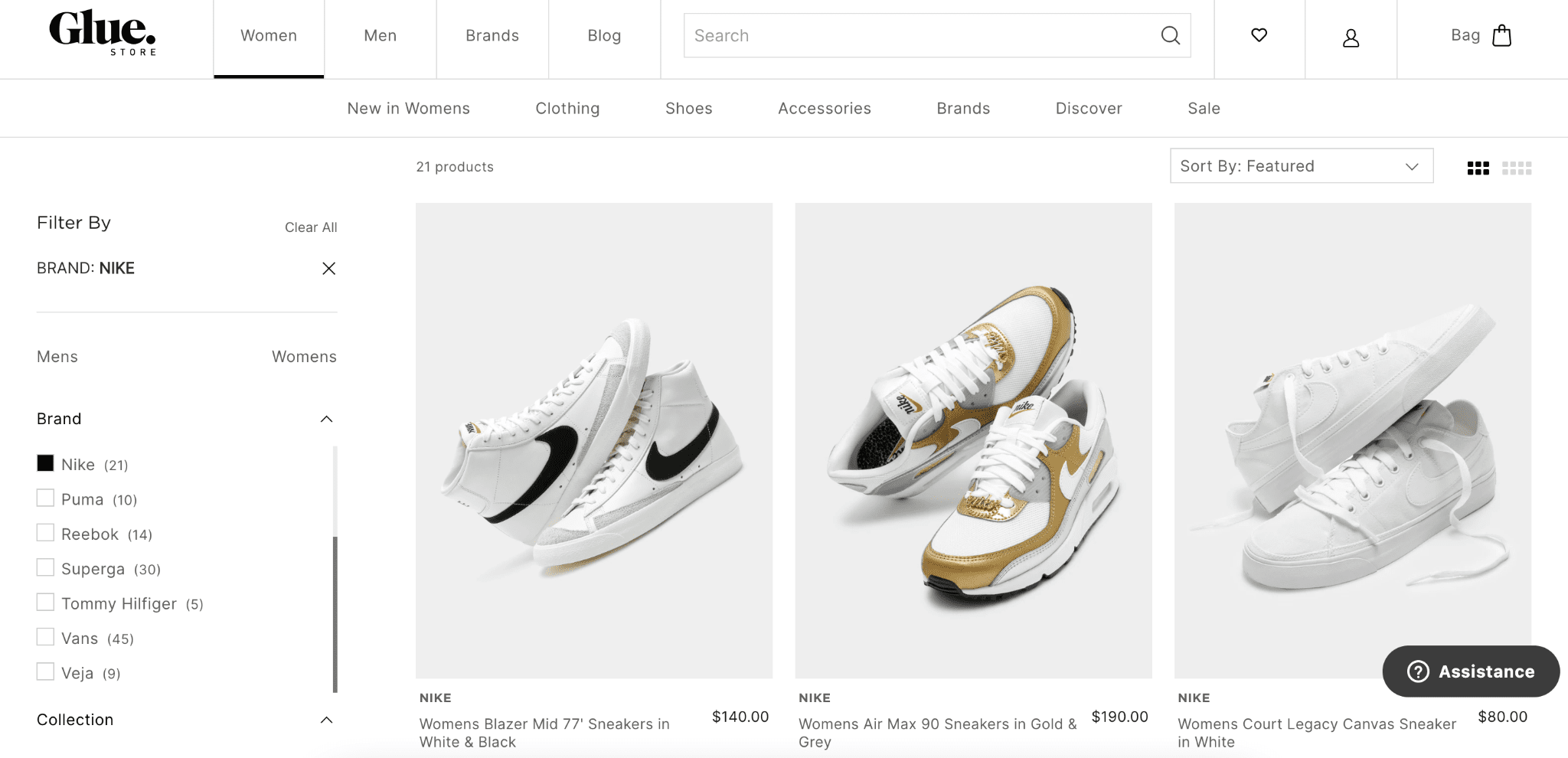Viewport: 1568px width, 758px height.
Task: Collapse the Brand filter section
Action: (326, 419)
